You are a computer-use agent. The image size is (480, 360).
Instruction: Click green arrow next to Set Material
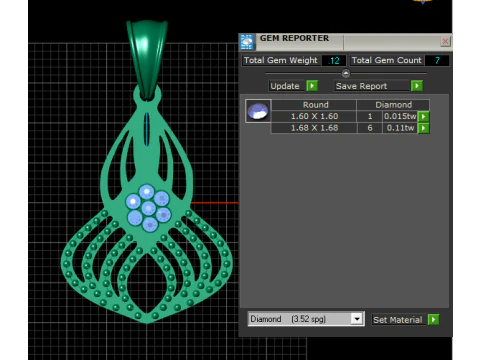pos(433,319)
